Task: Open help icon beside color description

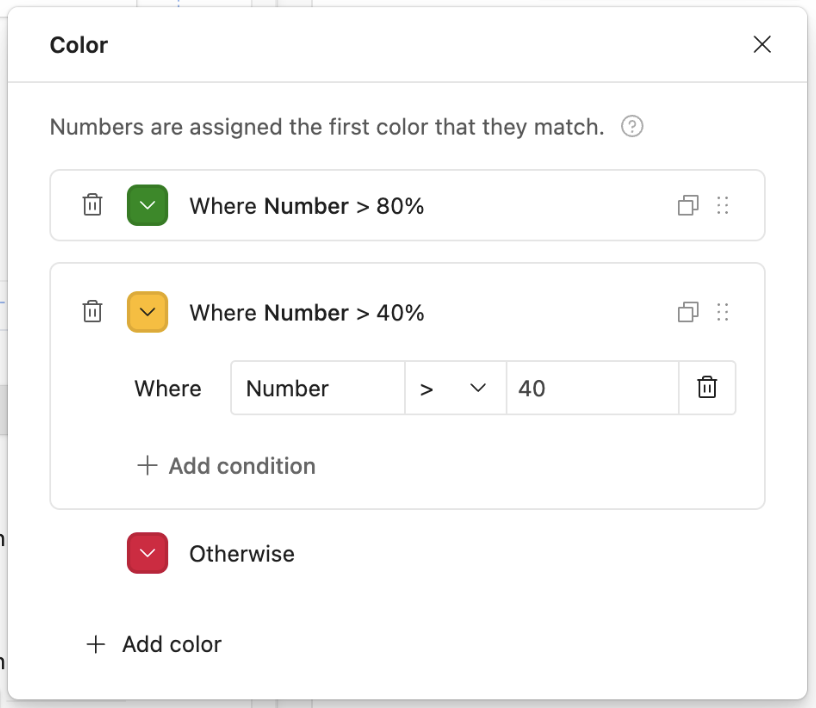Action: 632,127
